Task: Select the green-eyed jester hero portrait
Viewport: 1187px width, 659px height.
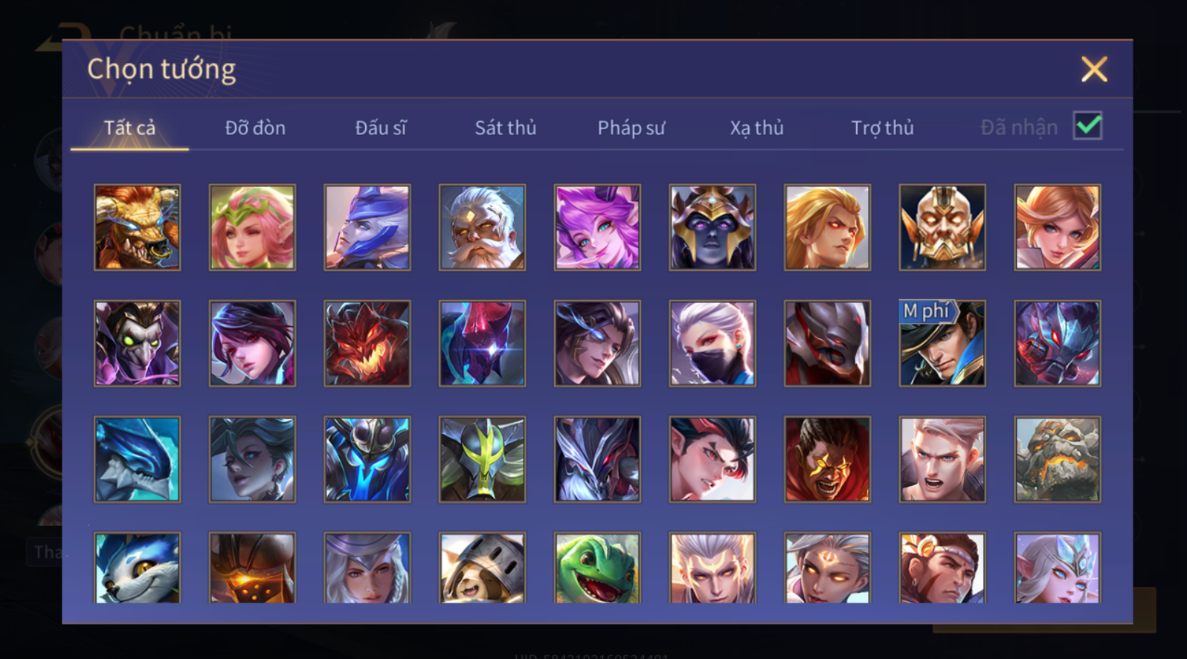Action: (137, 343)
